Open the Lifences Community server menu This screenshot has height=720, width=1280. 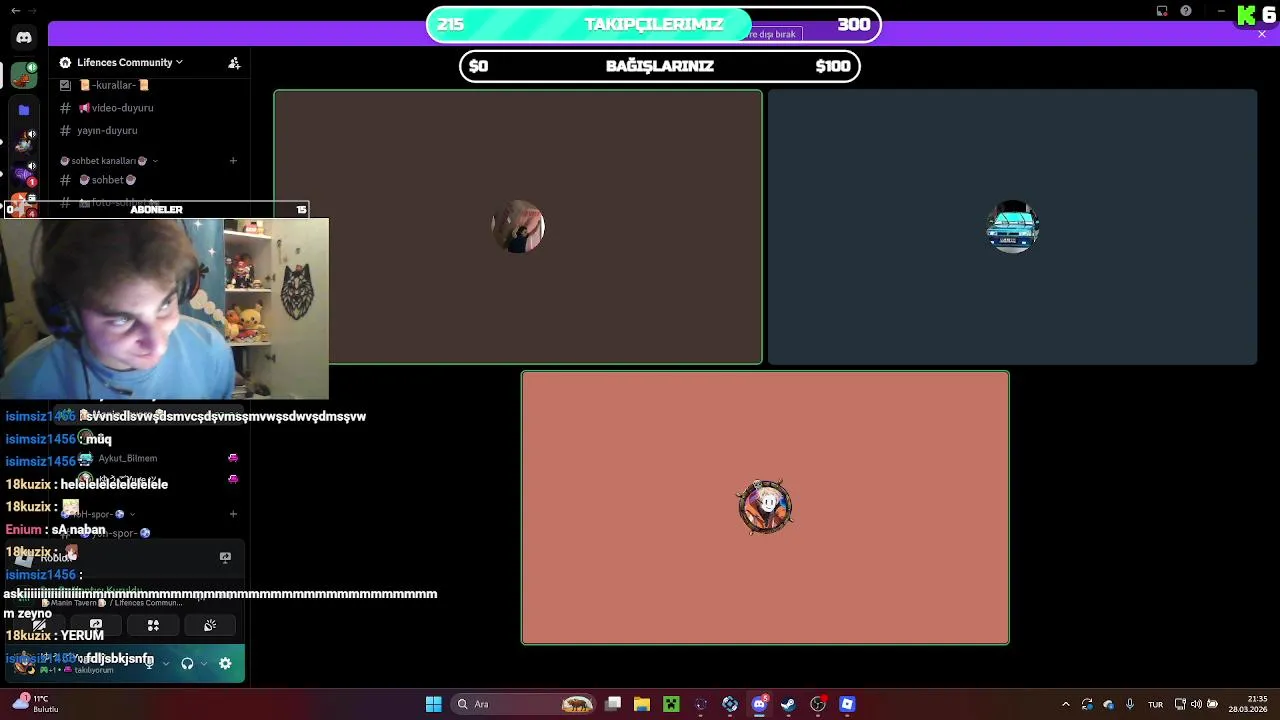pyautogui.click(x=121, y=62)
